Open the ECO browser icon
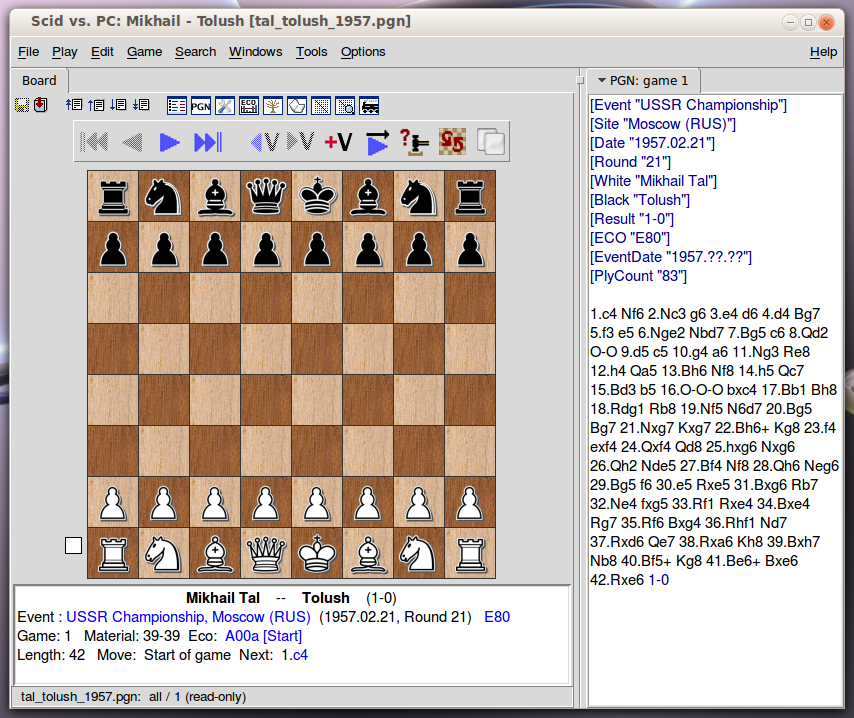Viewport: 854px width, 718px height. [x=248, y=106]
